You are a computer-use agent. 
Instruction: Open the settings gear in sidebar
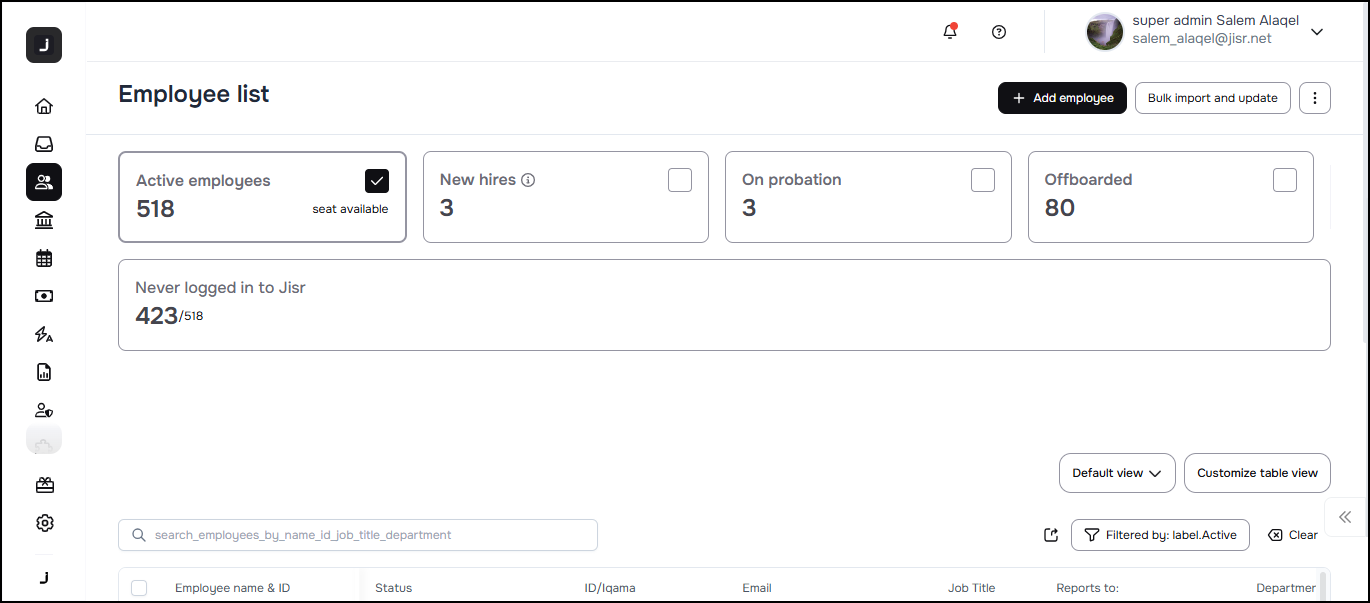tap(44, 523)
